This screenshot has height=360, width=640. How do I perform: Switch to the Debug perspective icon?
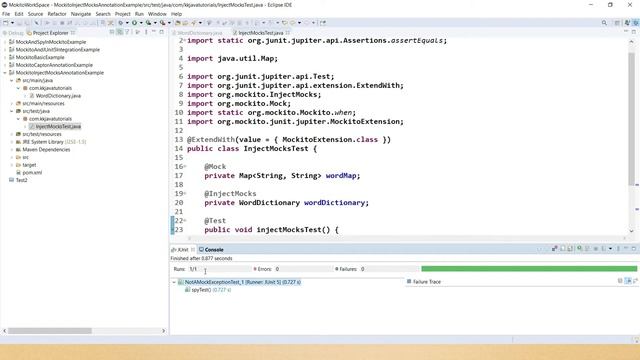(636, 23)
